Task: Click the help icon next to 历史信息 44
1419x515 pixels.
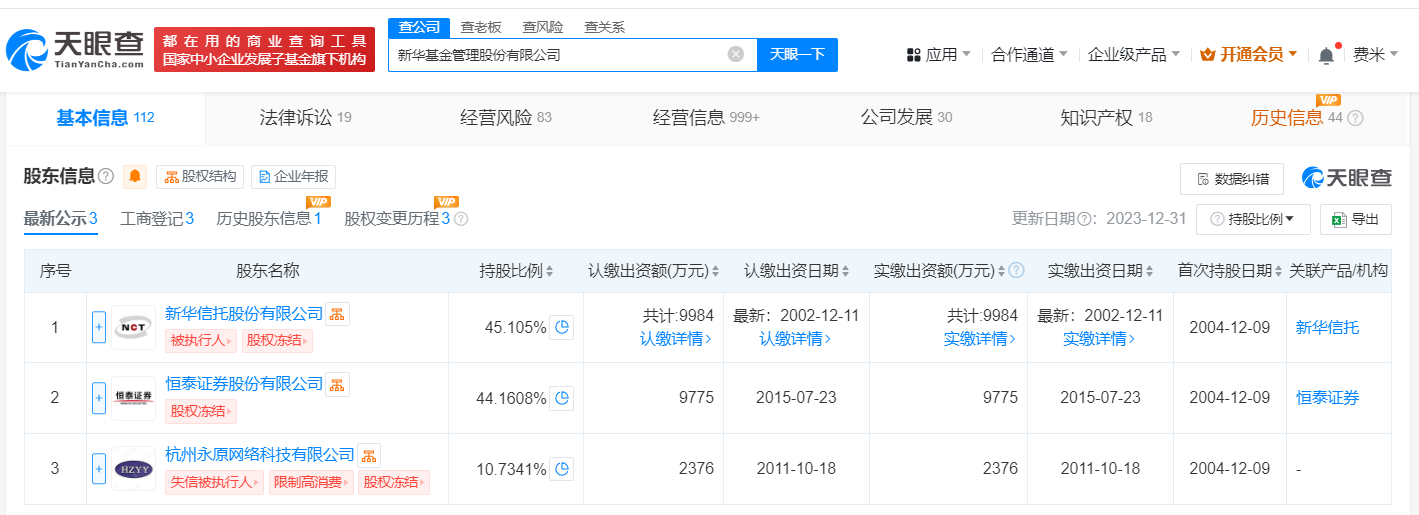Action: [x=1356, y=118]
